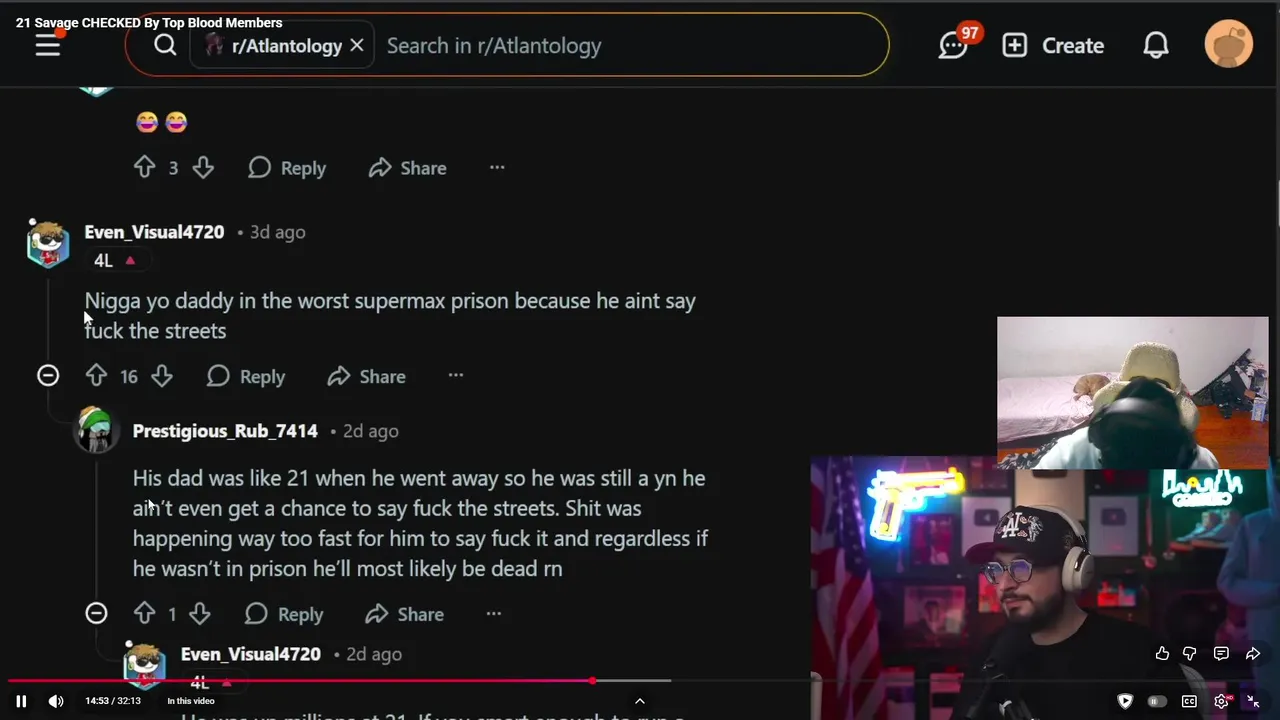Open the Prestigious_Rub_7414 user profile
This screenshot has width=1280, height=720.
225,431
